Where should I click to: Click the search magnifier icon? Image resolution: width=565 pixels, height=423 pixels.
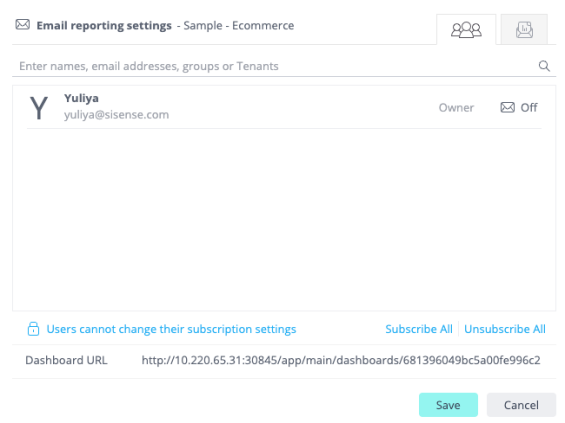(544, 66)
